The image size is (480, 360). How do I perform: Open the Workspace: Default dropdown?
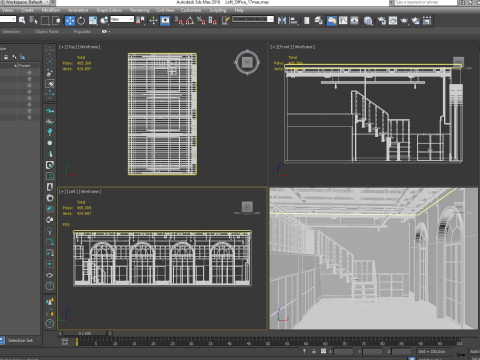pyautogui.click(x=28, y=2)
